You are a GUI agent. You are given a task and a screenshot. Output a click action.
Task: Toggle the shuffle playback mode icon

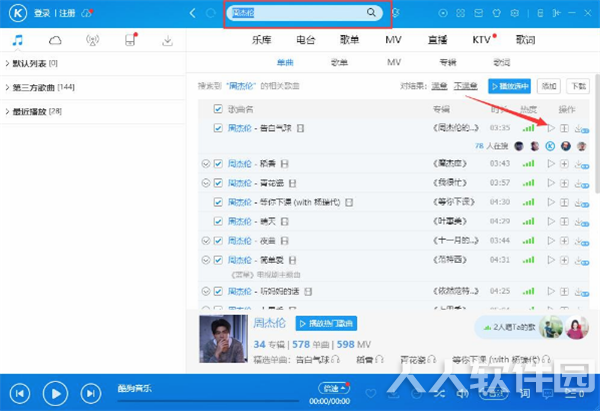point(439,393)
